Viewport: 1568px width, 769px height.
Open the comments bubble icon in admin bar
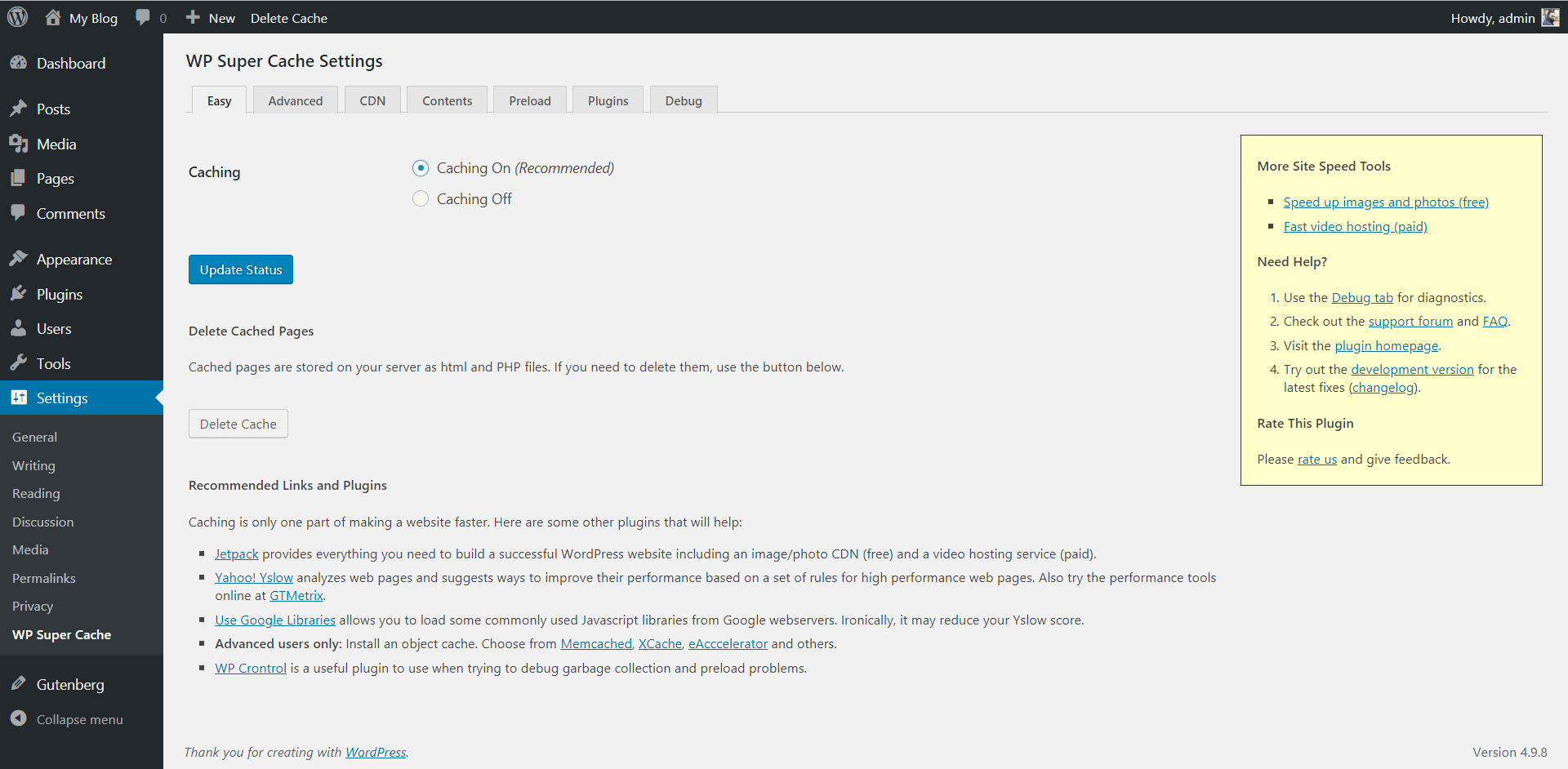(x=143, y=18)
